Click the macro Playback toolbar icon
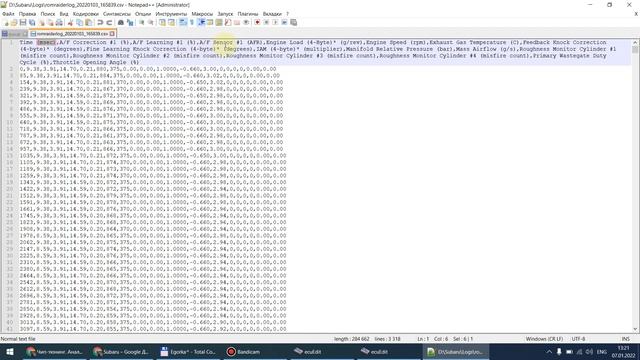The height and width of the screenshot is (360, 640). (x=275, y=22)
